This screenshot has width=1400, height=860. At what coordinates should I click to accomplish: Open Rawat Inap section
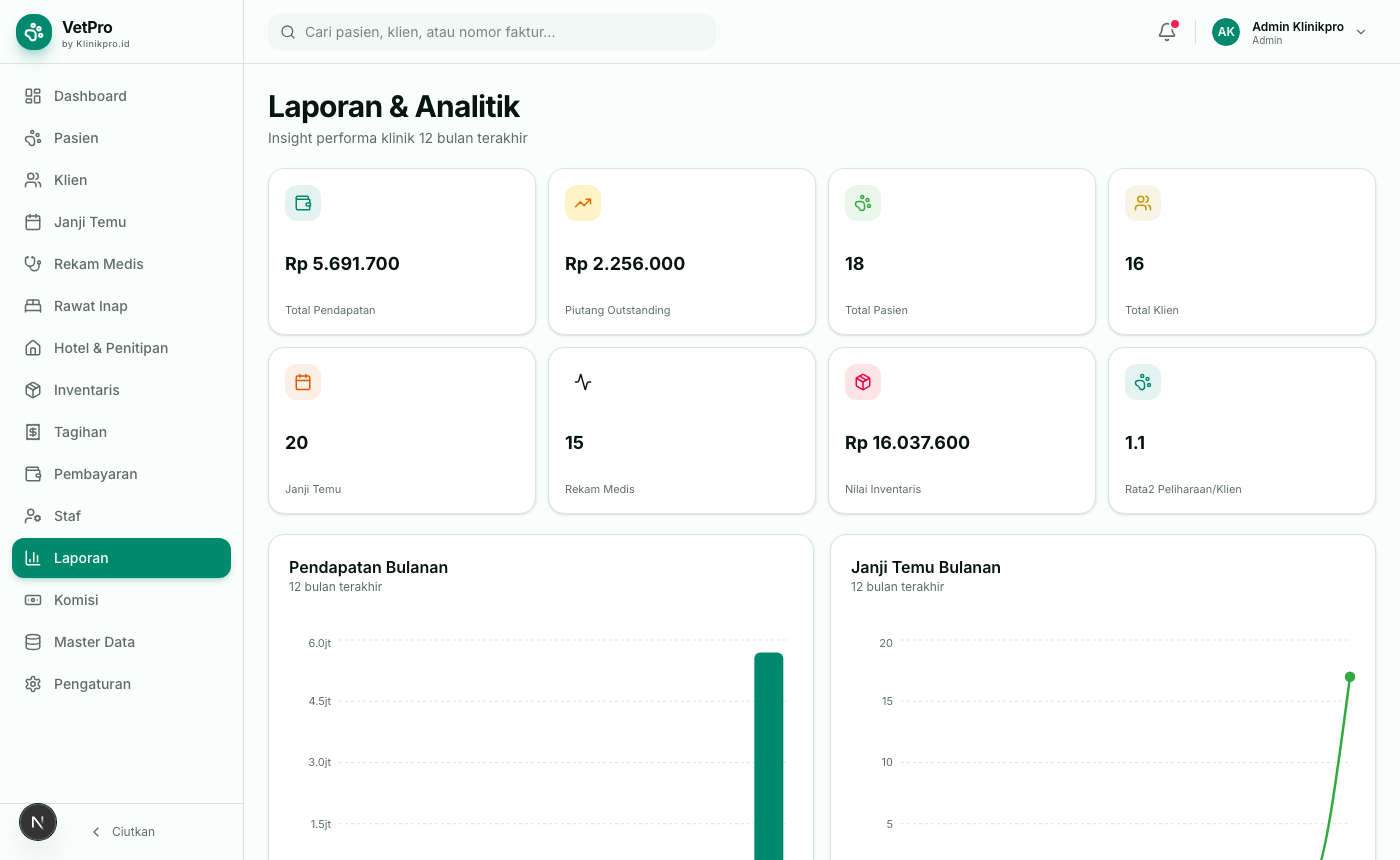click(x=121, y=306)
